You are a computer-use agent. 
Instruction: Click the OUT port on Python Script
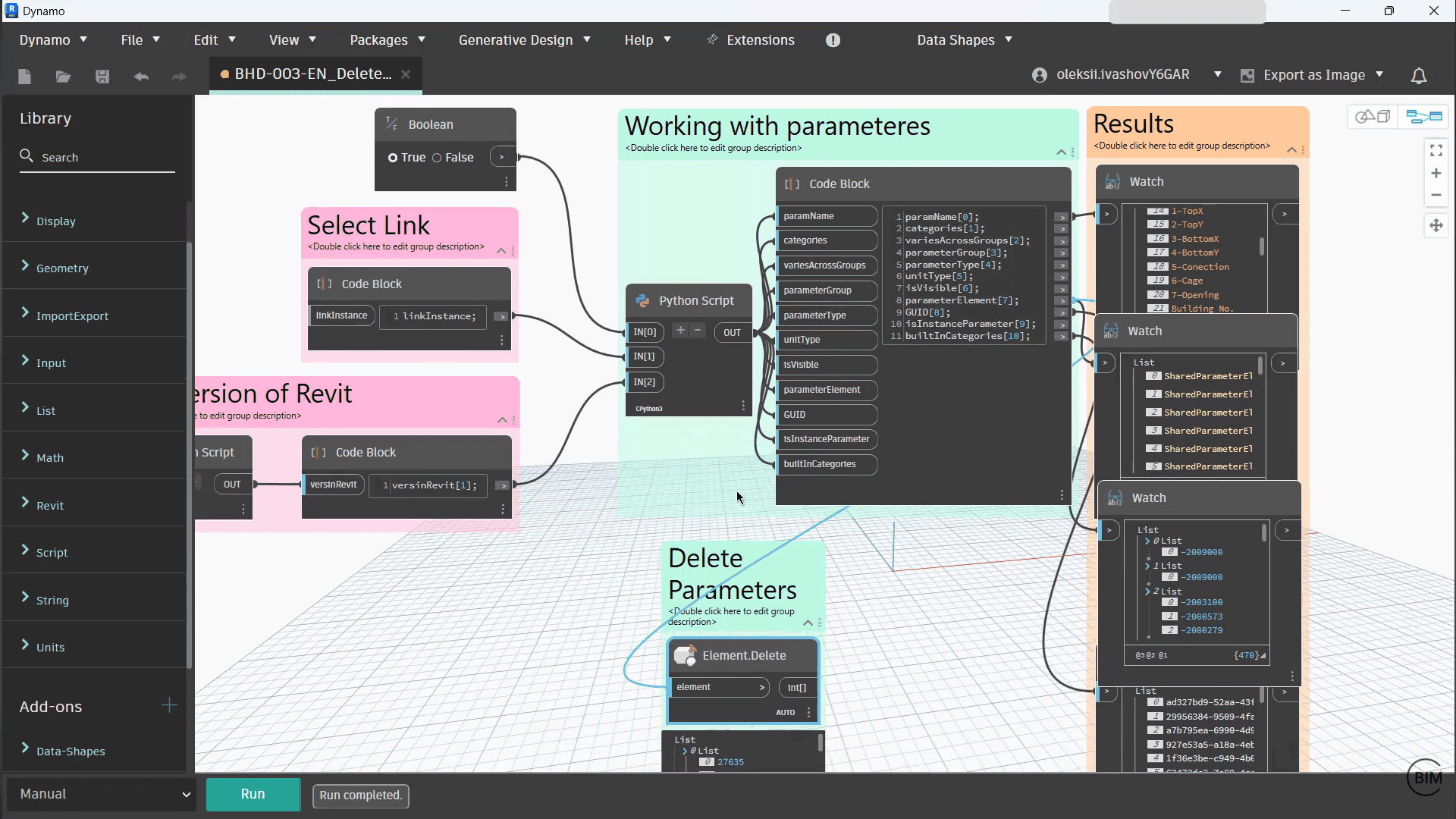(x=732, y=332)
